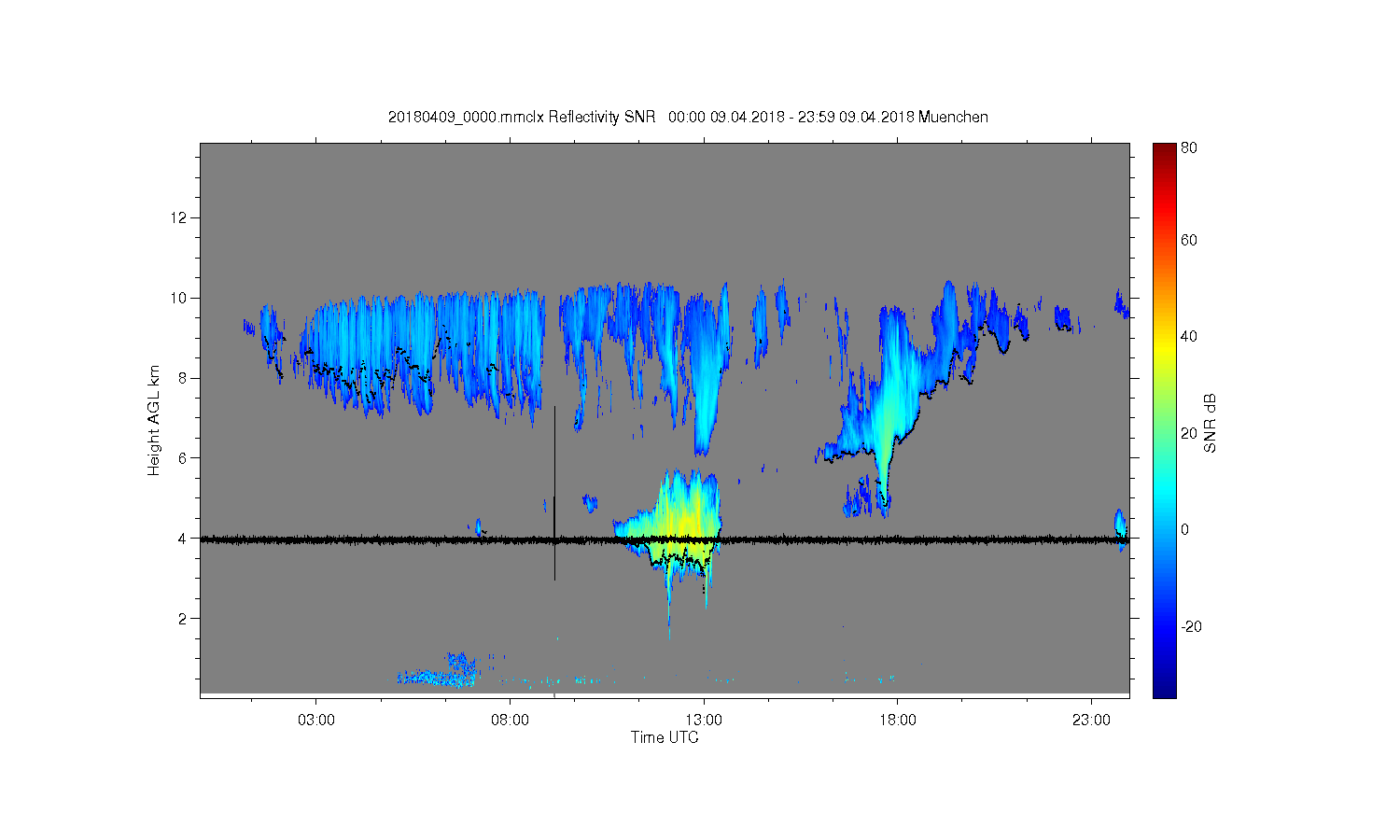Click the dark blue bottom of the colorbar
This screenshot has width=1400, height=840.
point(1164,686)
